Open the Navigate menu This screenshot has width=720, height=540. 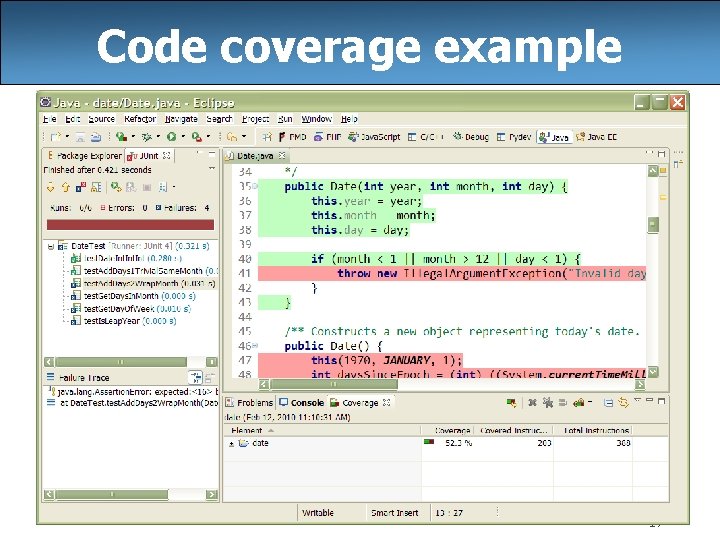181,119
